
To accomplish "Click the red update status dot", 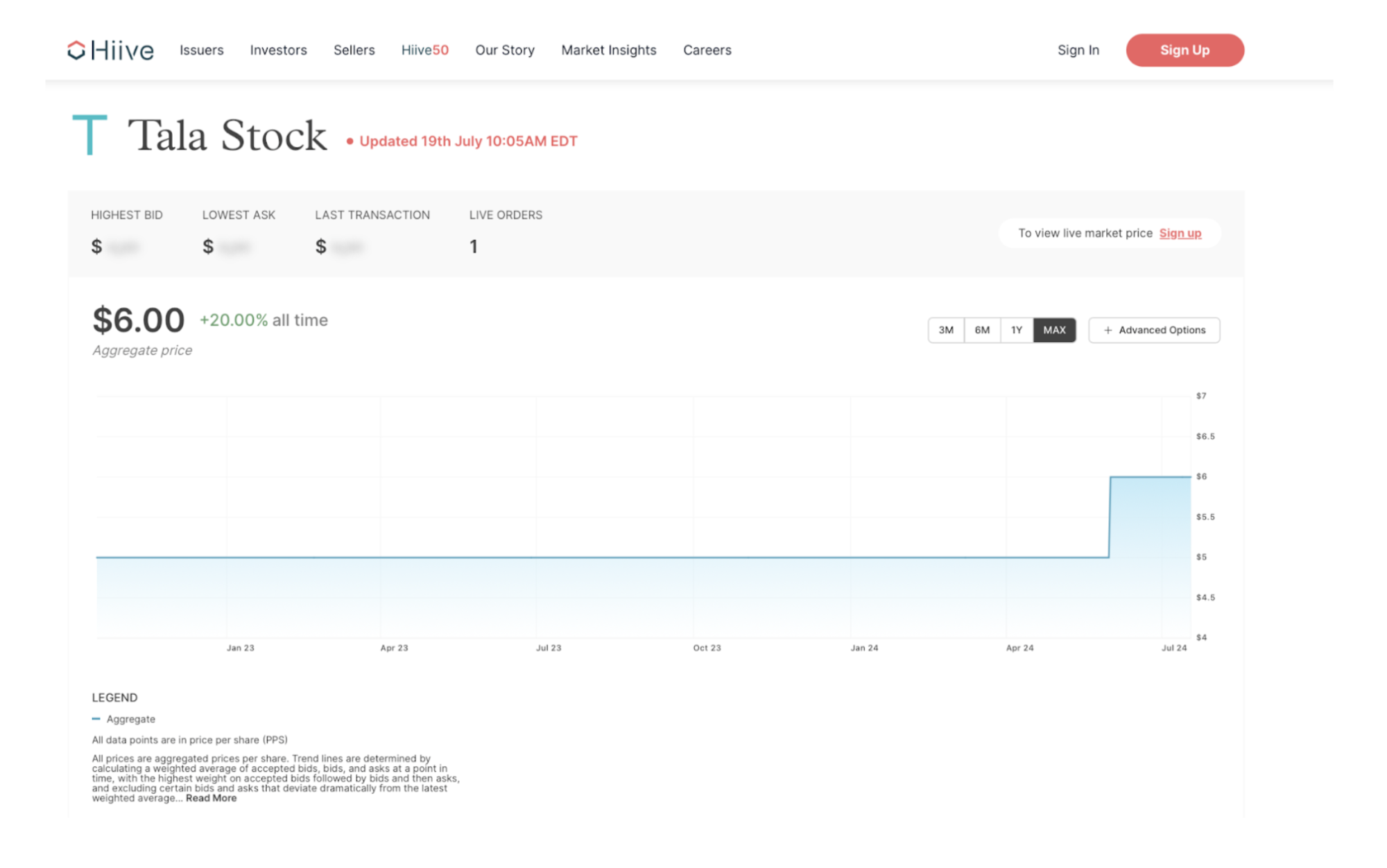I will [x=350, y=141].
